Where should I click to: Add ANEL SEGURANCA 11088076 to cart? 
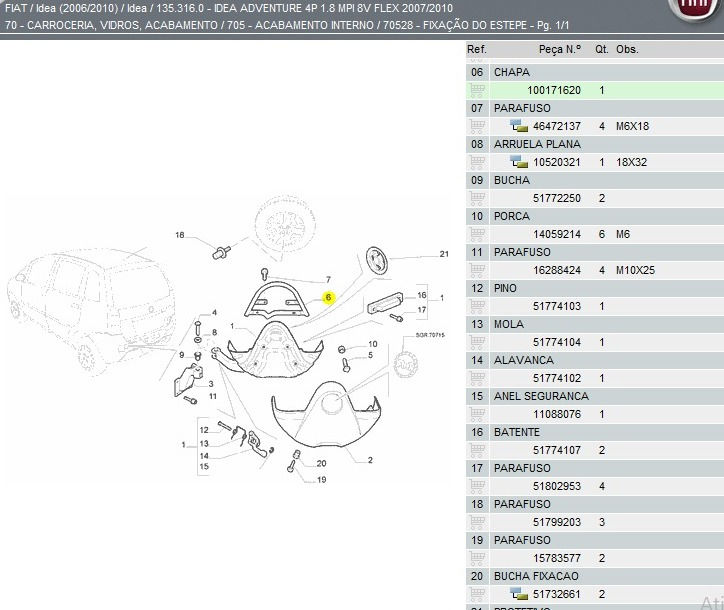coord(477,414)
